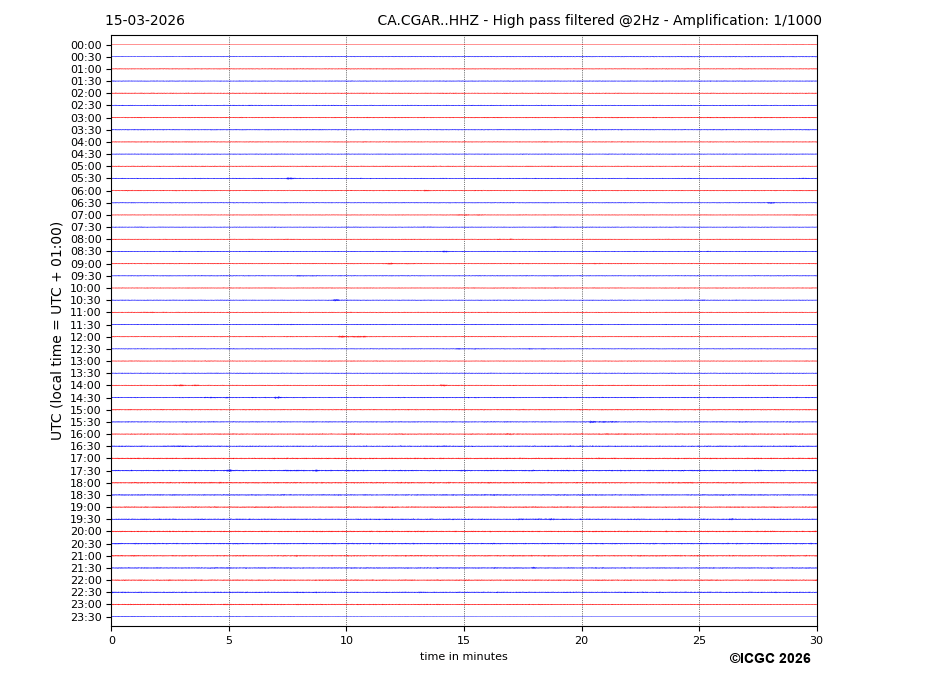
Task: Click the 'time in minutes' axis label
Action: 463,657
